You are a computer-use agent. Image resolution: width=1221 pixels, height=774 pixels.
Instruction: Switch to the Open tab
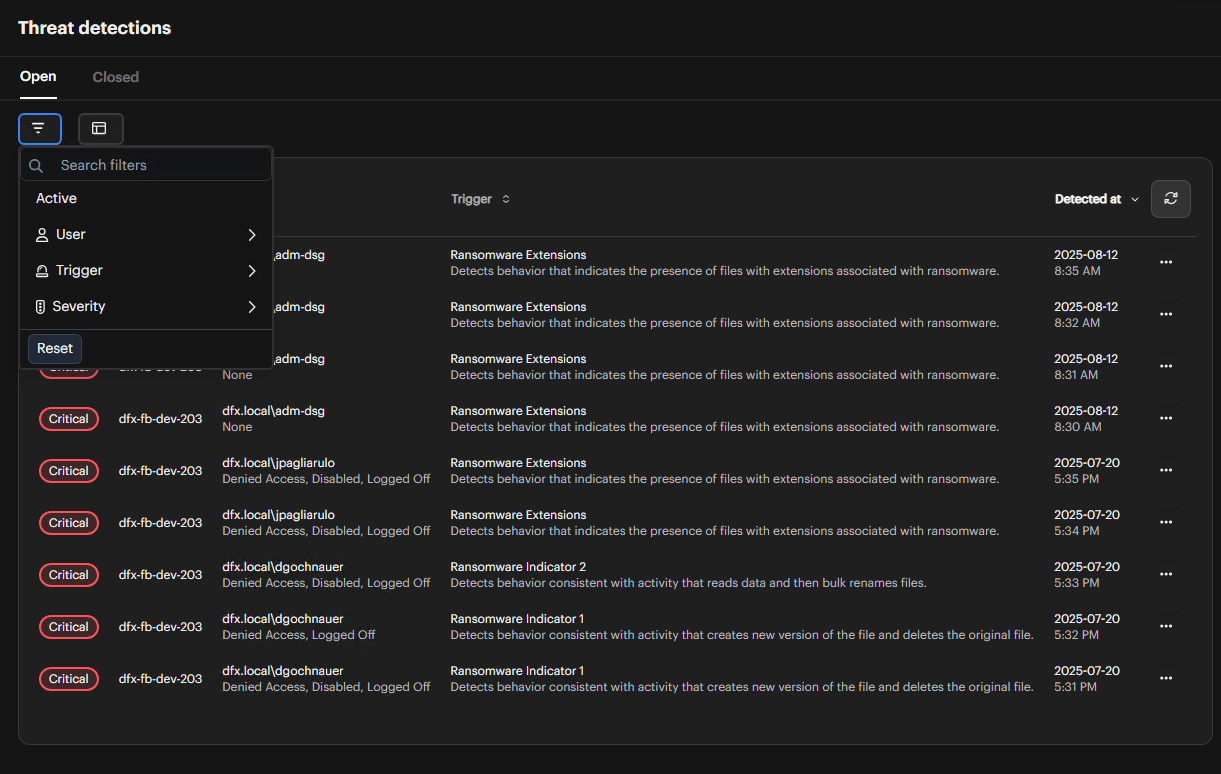coord(38,77)
